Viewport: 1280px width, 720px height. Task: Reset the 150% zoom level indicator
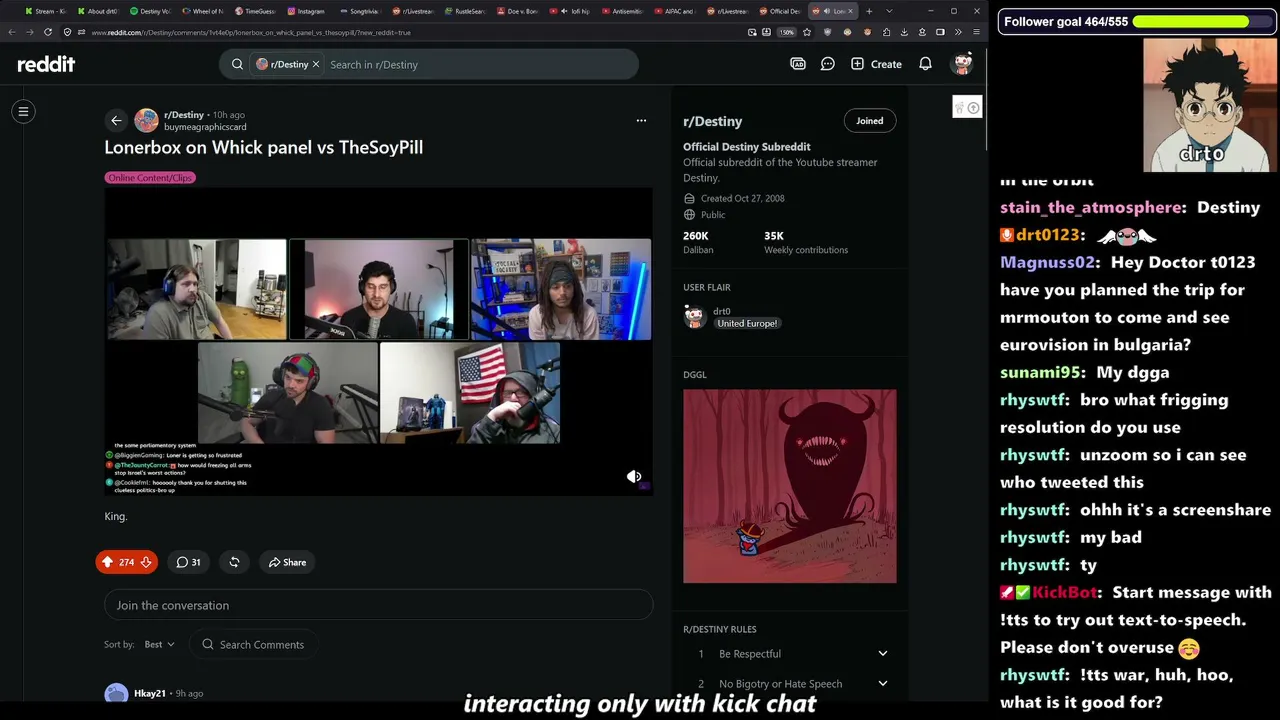pos(787,32)
